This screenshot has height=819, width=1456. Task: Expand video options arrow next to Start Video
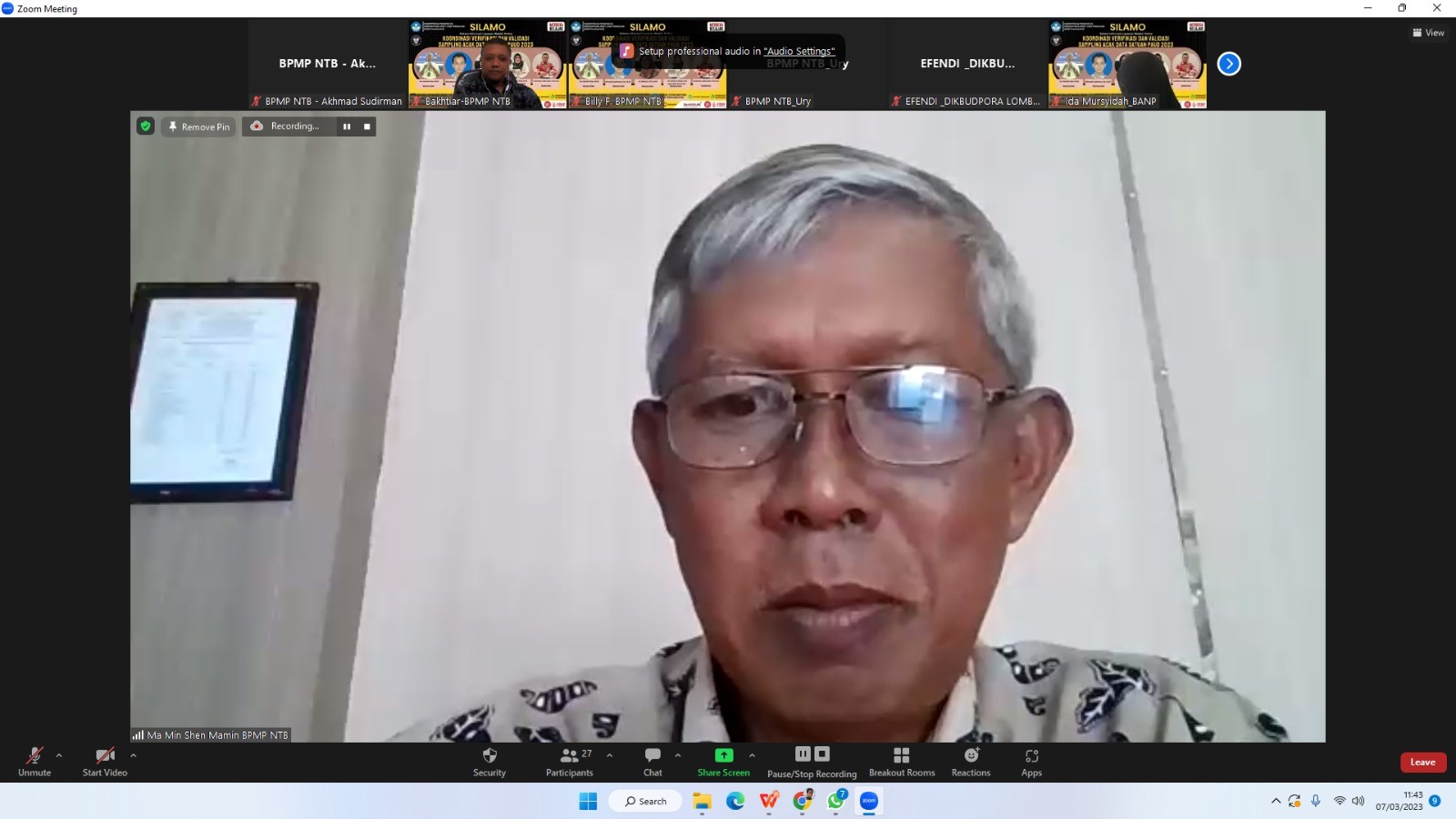(133, 755)
